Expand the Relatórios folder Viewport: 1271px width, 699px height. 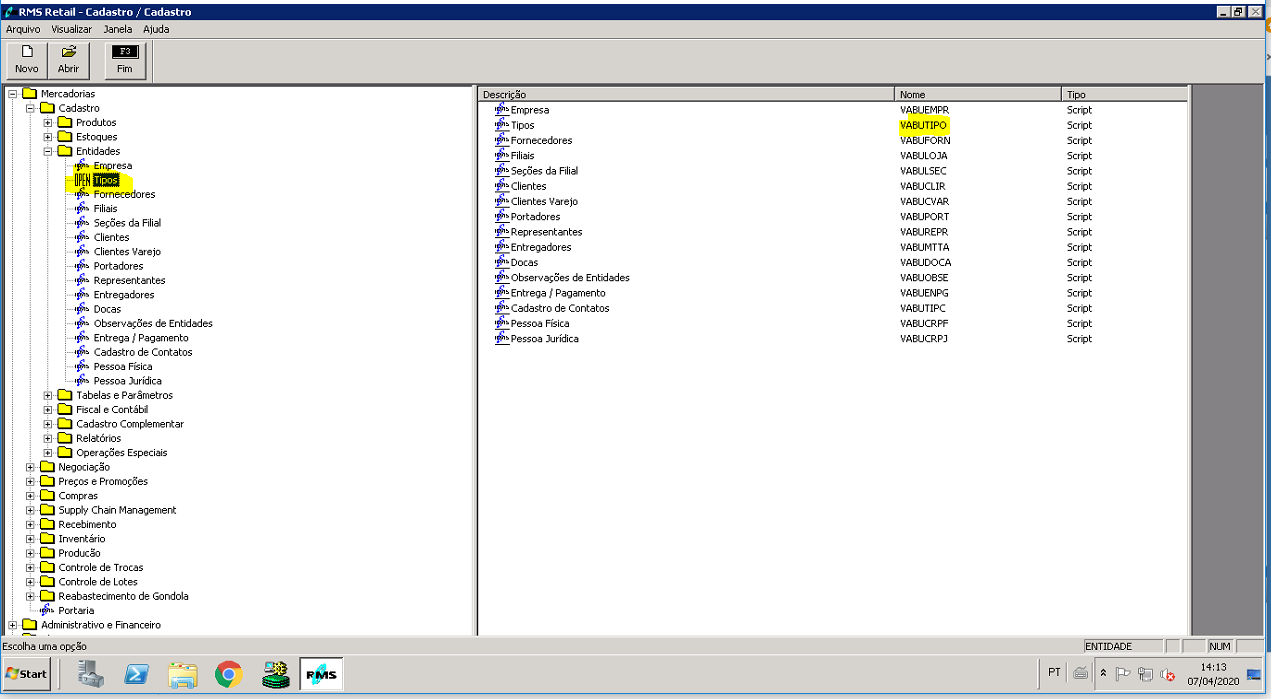coord(48,438)
